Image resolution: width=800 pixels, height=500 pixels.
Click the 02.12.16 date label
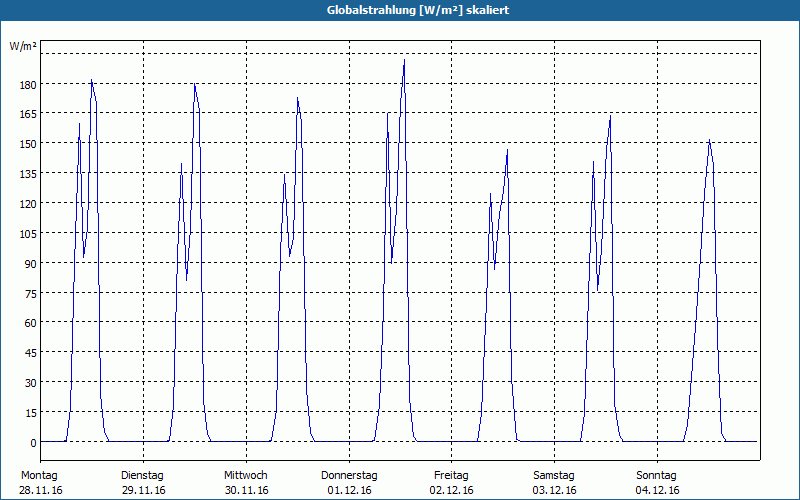coord(452,490)
